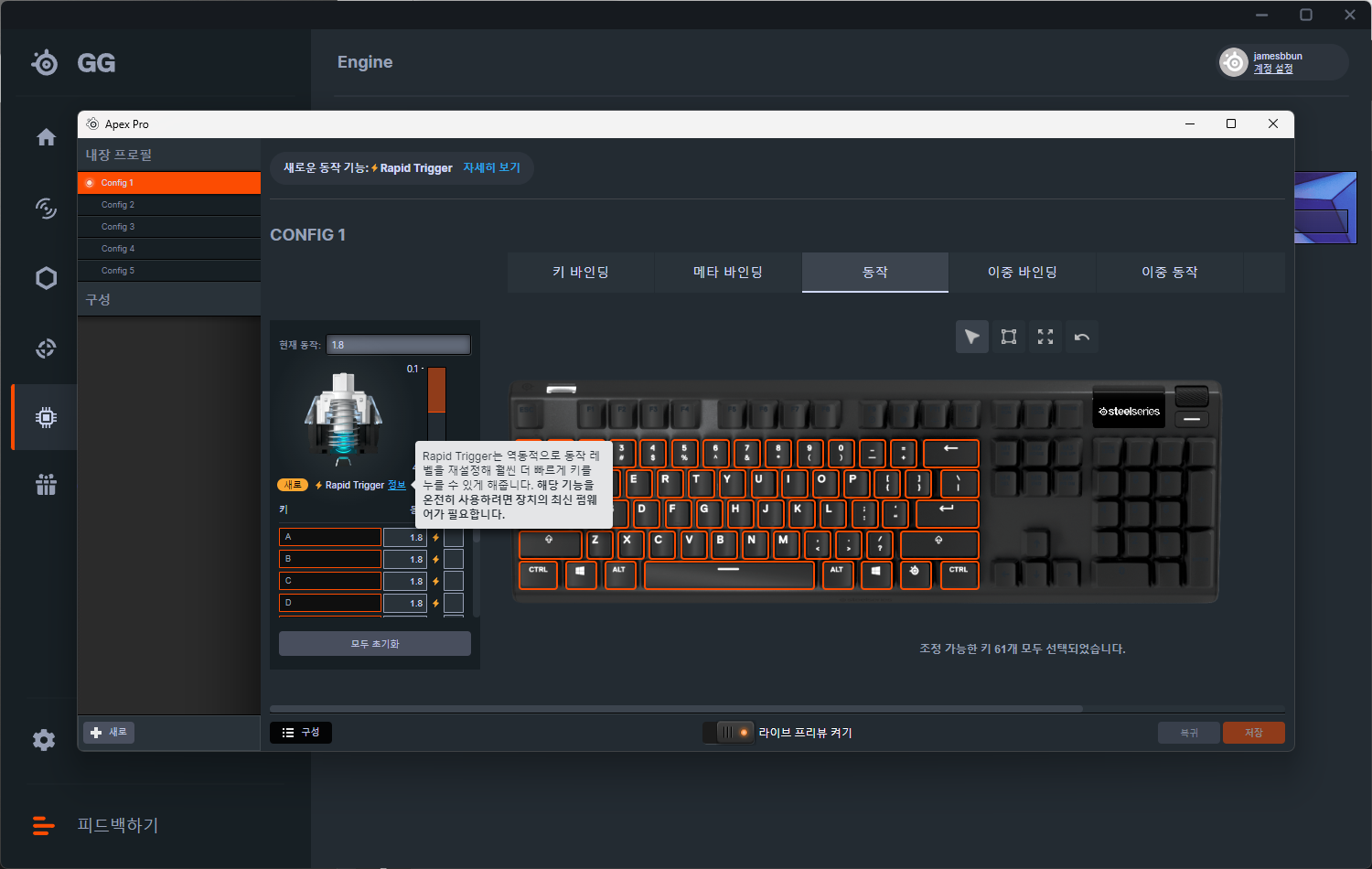The image size is (1372, 869).
Task: Click the 현재 동작 value field
Action: 398,345
